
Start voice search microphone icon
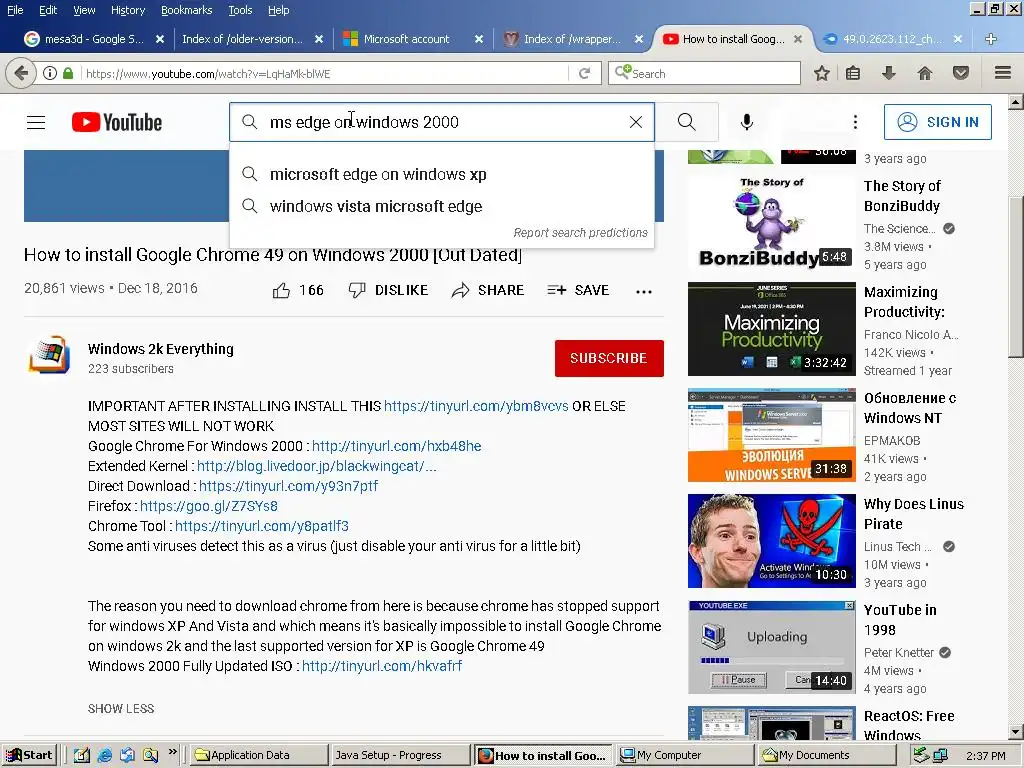[747, 122]
